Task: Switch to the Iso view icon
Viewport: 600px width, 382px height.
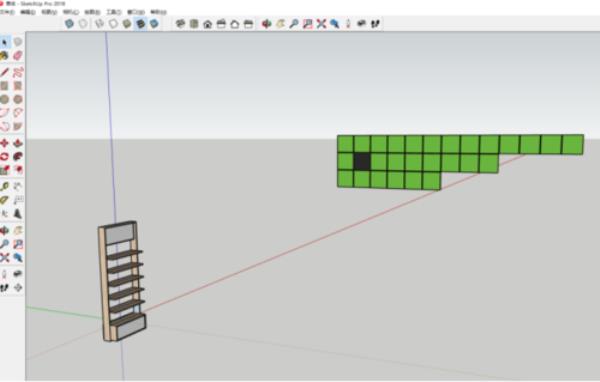Action: (180, 24)
